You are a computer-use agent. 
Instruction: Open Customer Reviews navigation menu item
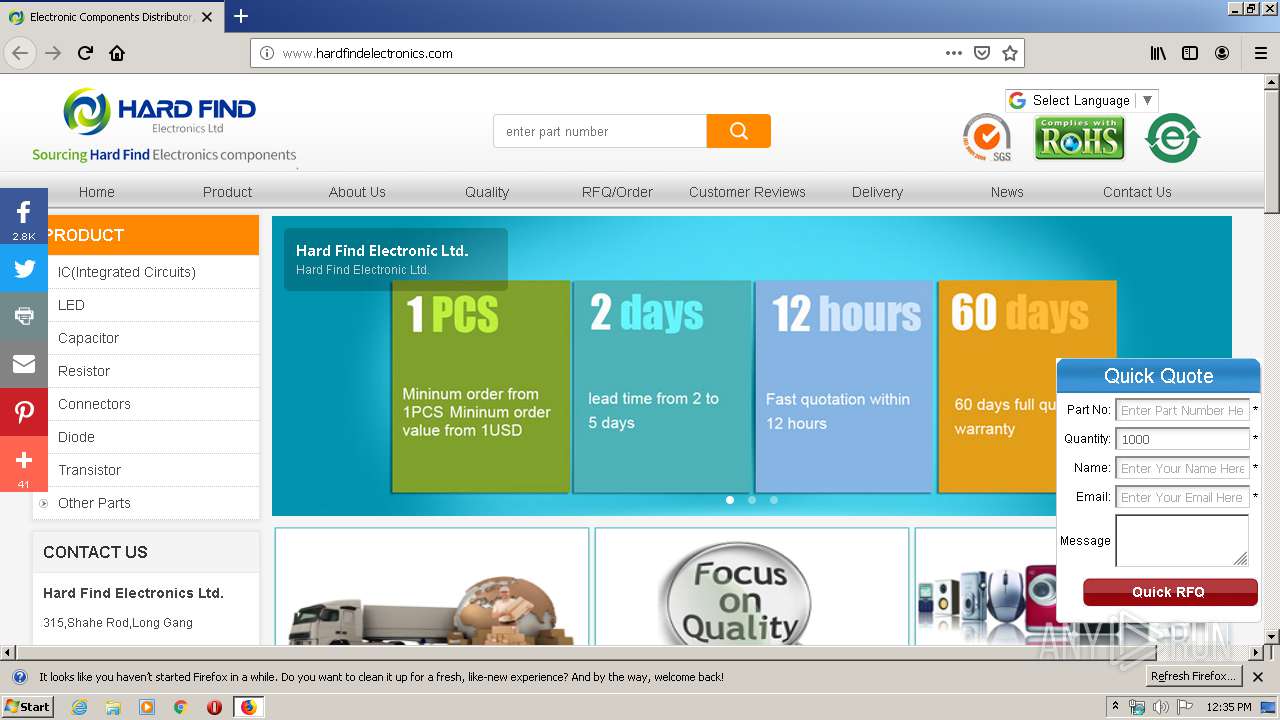(747, 192)
